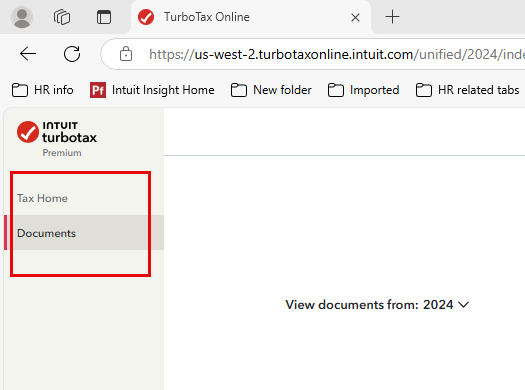Go to Tax Home in sidebar
This screenshot has height=390, width=525.
tap(42, 198)
